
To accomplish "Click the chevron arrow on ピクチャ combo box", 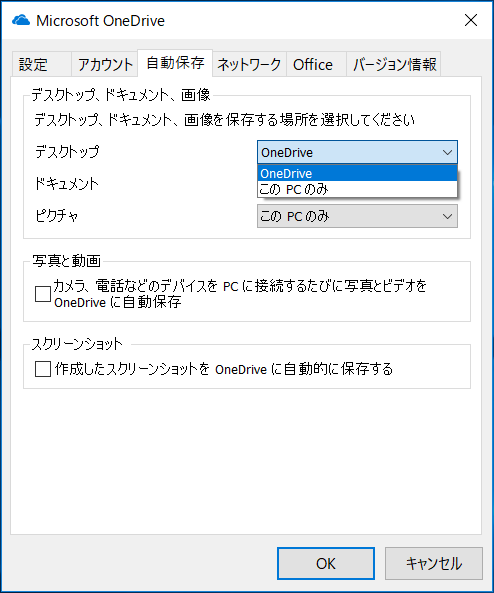I will [447, 216].
